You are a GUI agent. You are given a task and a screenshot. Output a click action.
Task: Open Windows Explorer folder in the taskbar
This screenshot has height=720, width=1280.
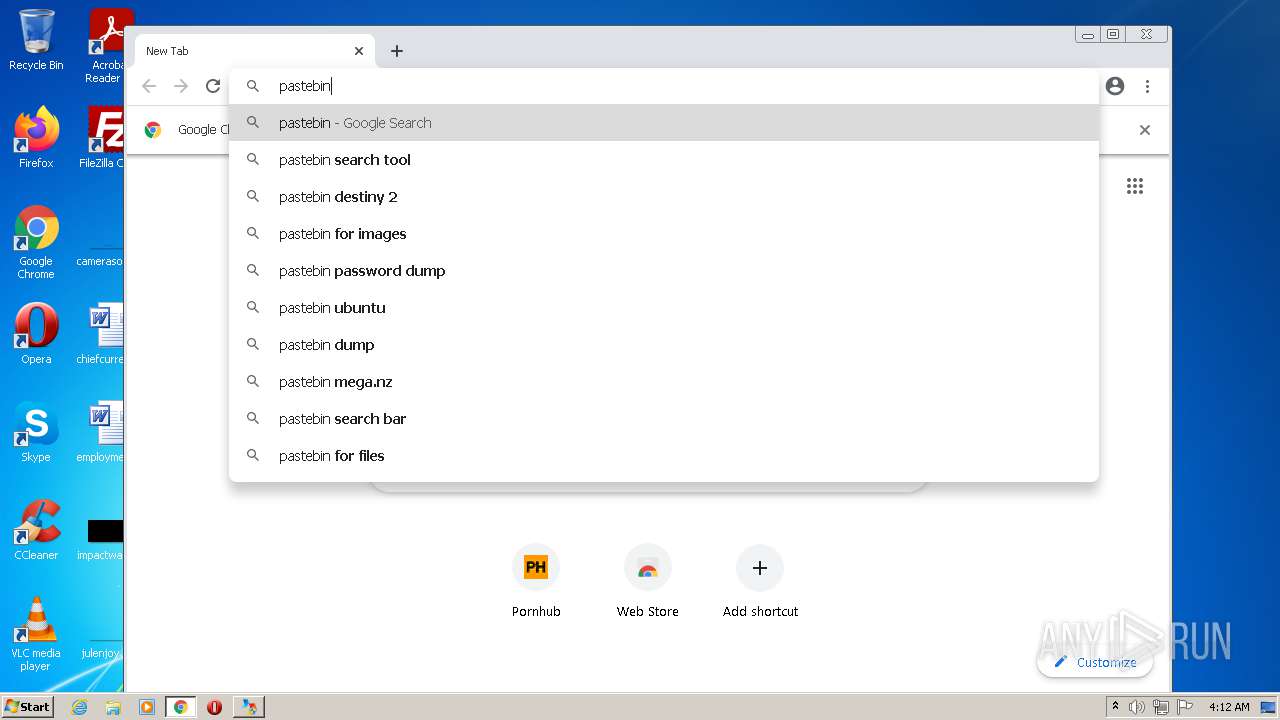[x=113, y=707]
